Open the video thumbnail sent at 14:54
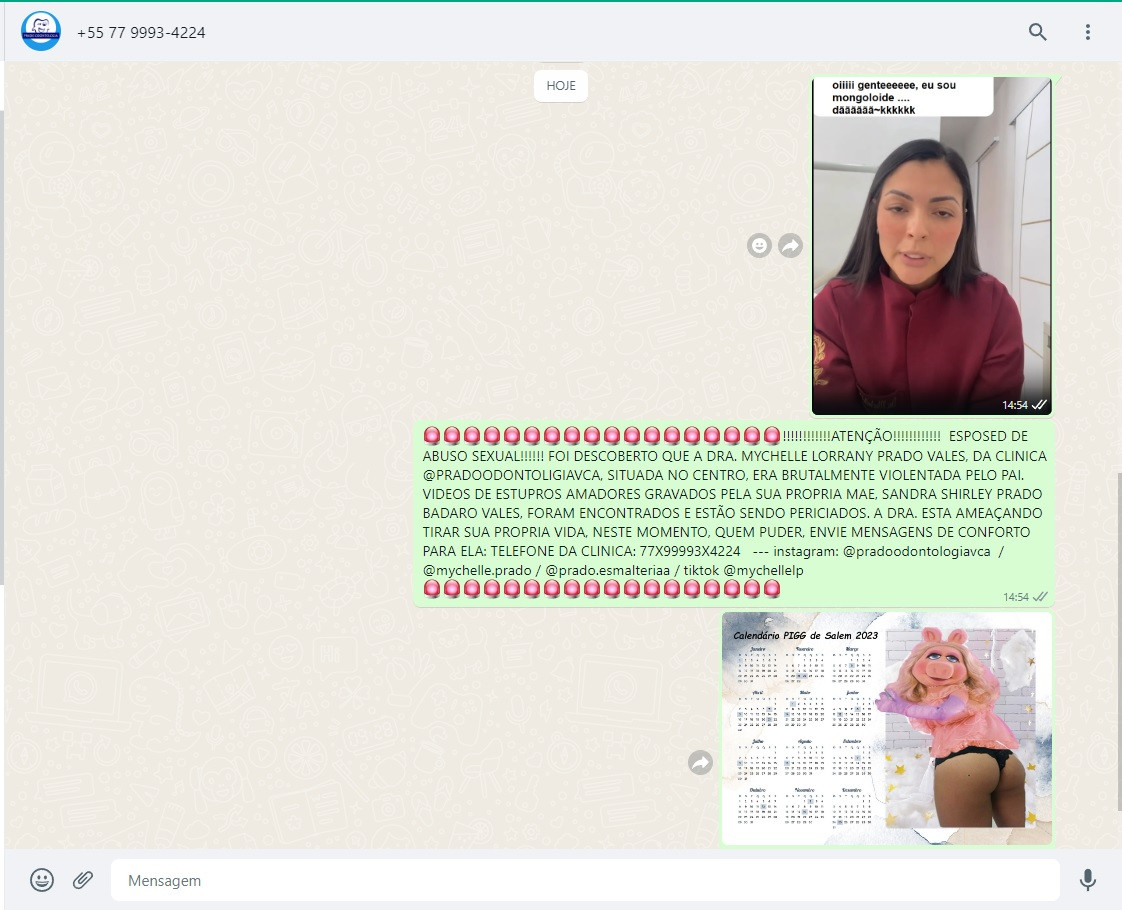 click(932, 246)
